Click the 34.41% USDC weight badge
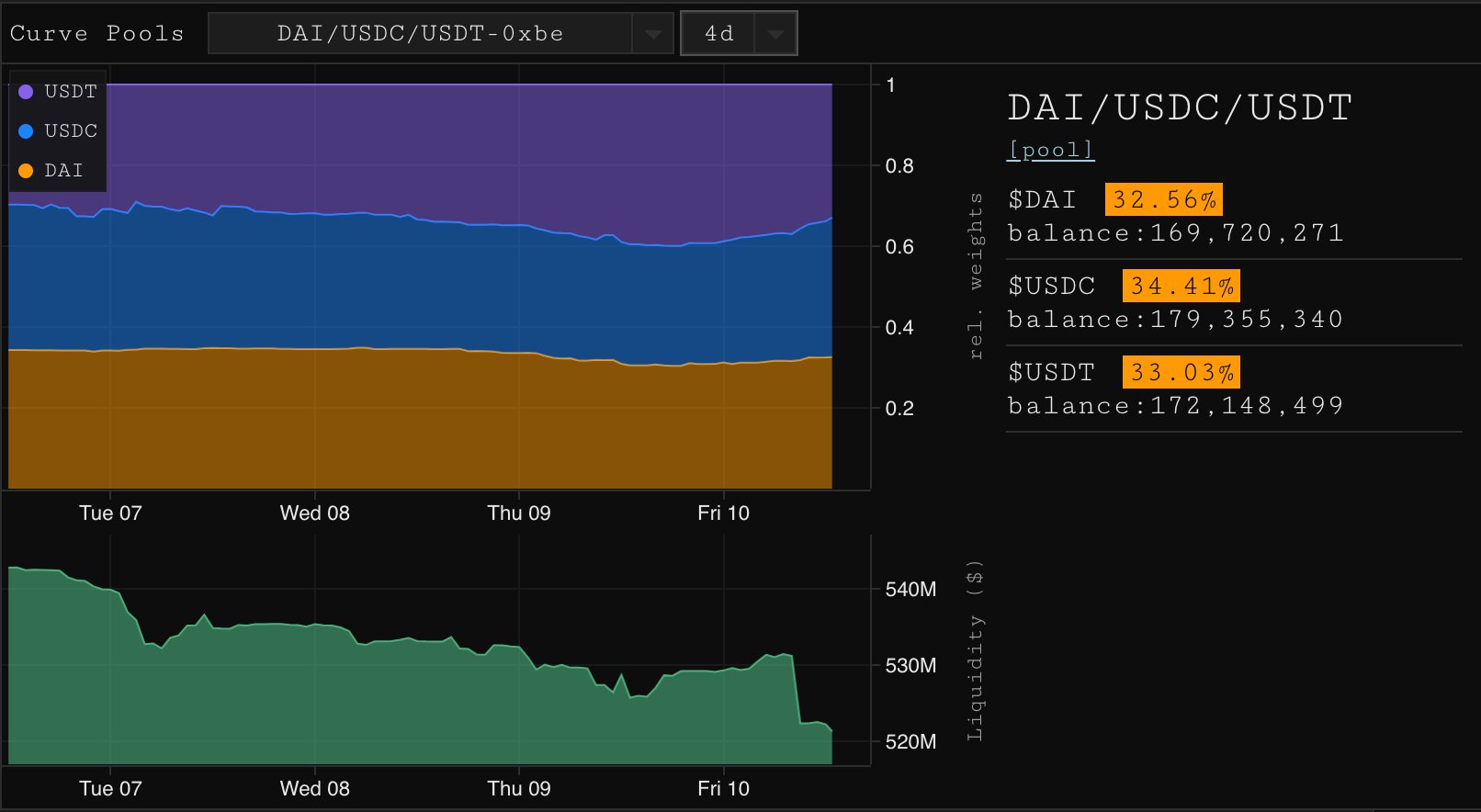This screenshot has width=1481, height=812. [1181, 286]
